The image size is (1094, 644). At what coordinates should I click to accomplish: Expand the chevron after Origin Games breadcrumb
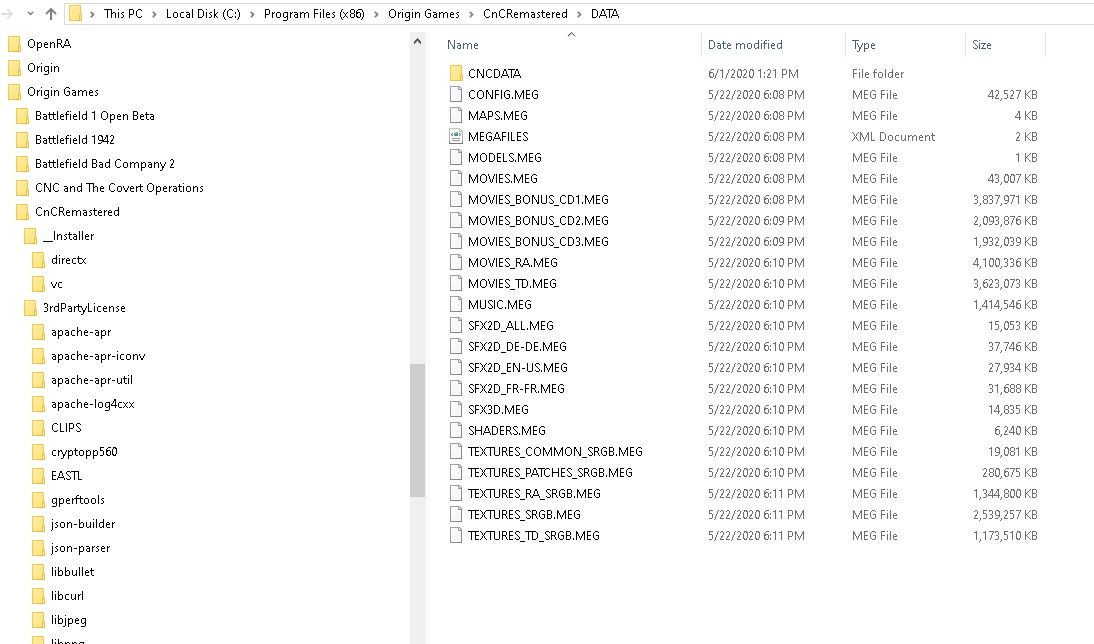click(471, 14)
